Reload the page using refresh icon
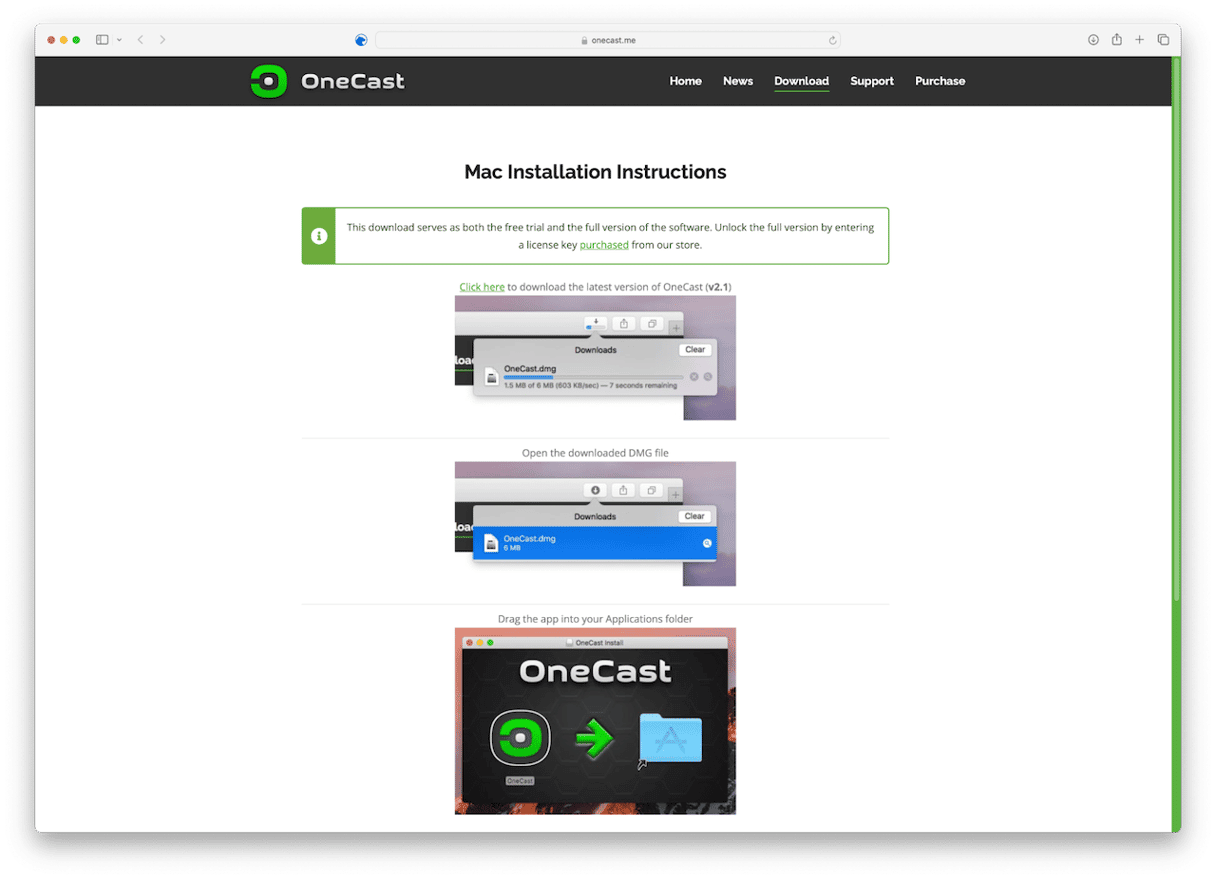This screenshot has height=879, width=1216. (x=832, y=40)
